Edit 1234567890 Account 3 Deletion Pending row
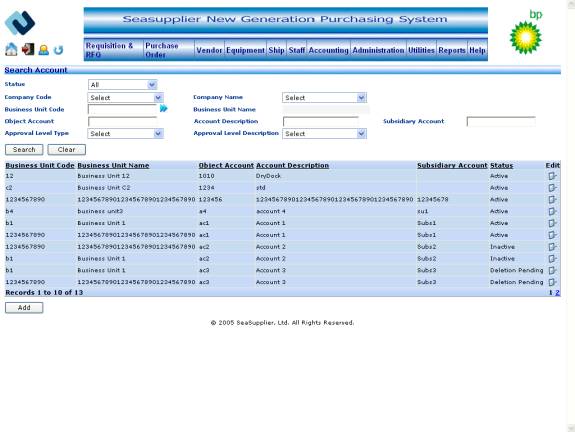The image size is (575, 432). [552, 282]
